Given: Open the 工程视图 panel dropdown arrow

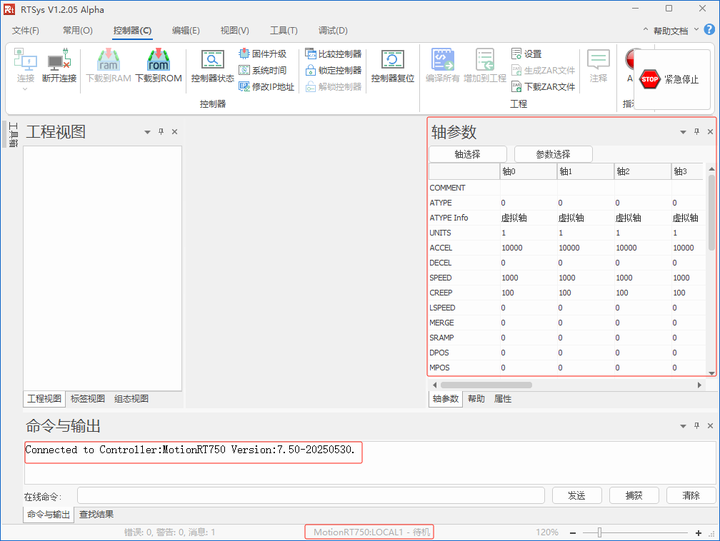Looking at the screenshot, I should (147, 132).
